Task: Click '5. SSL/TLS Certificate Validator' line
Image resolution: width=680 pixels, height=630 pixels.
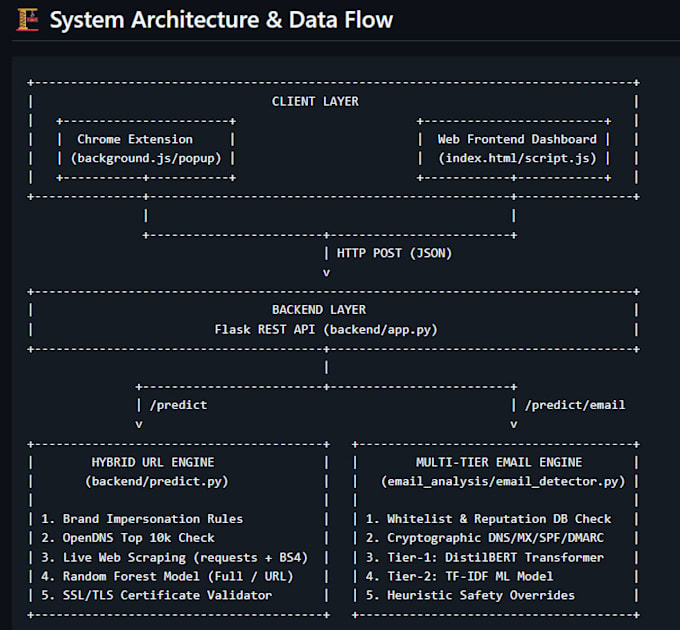Action: [x=157, y=595]
